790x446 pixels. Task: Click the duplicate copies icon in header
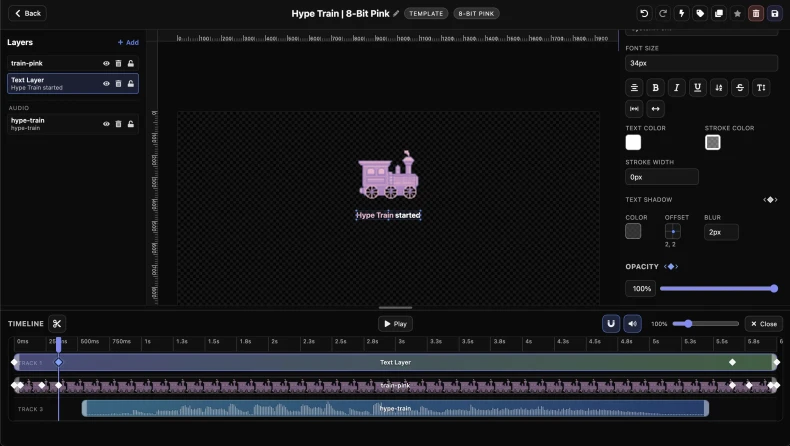718,14
